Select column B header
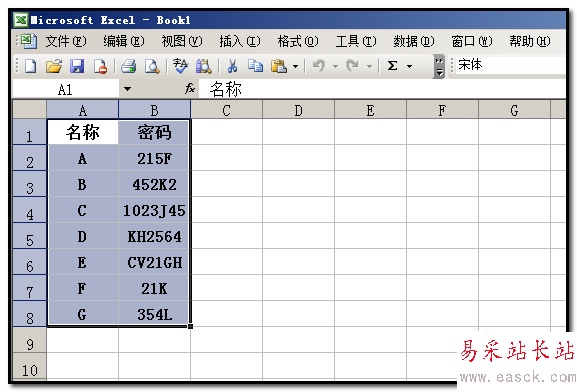577x392 pixels. [155, 110]
